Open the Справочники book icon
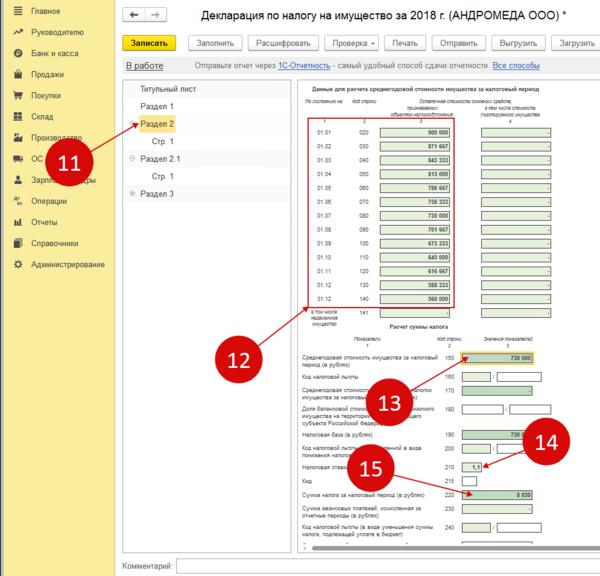This screenshot has height=576, width=600. (18, 243)
